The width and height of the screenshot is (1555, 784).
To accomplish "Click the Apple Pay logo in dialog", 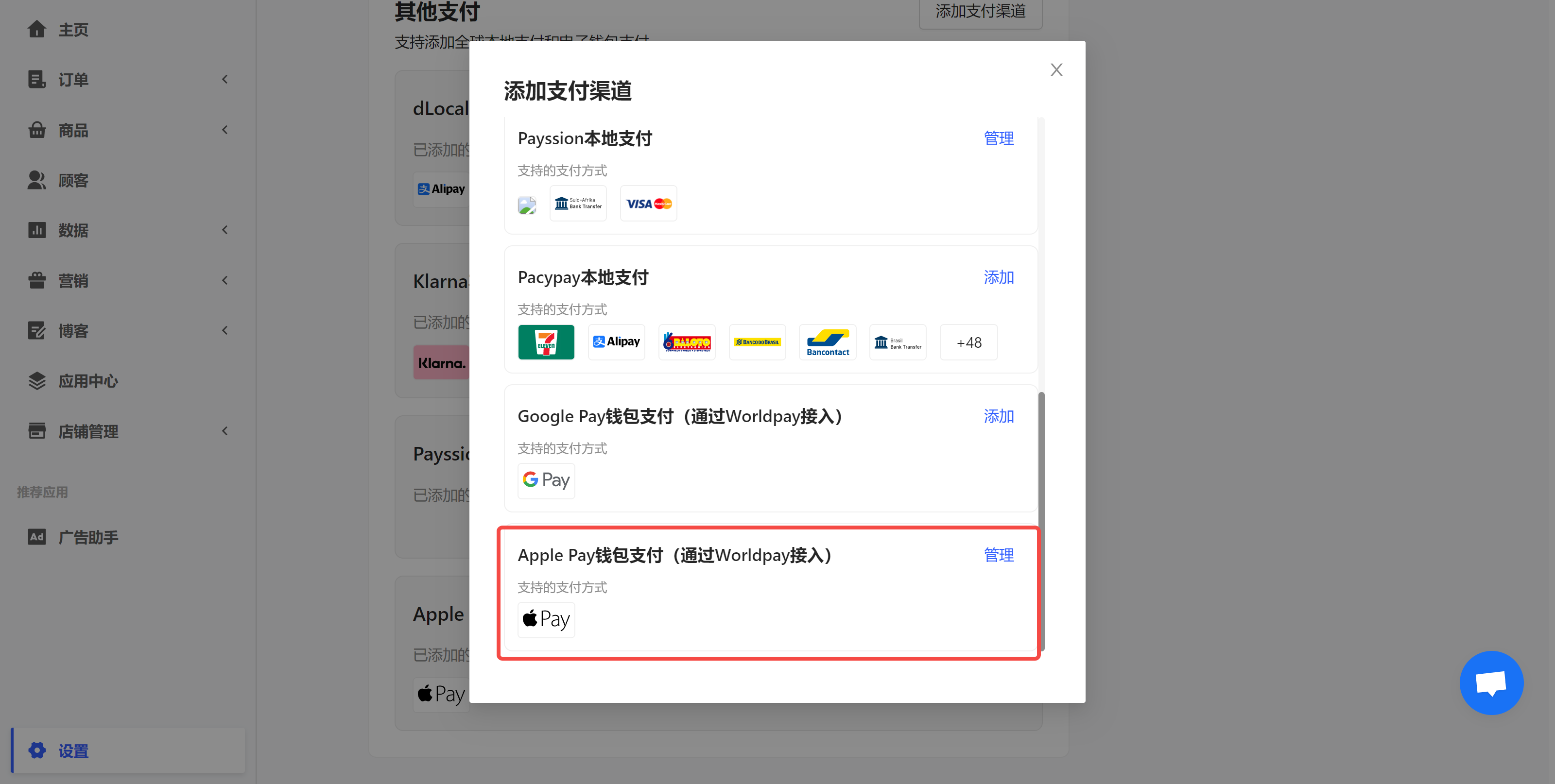I will tap(546, 620).
